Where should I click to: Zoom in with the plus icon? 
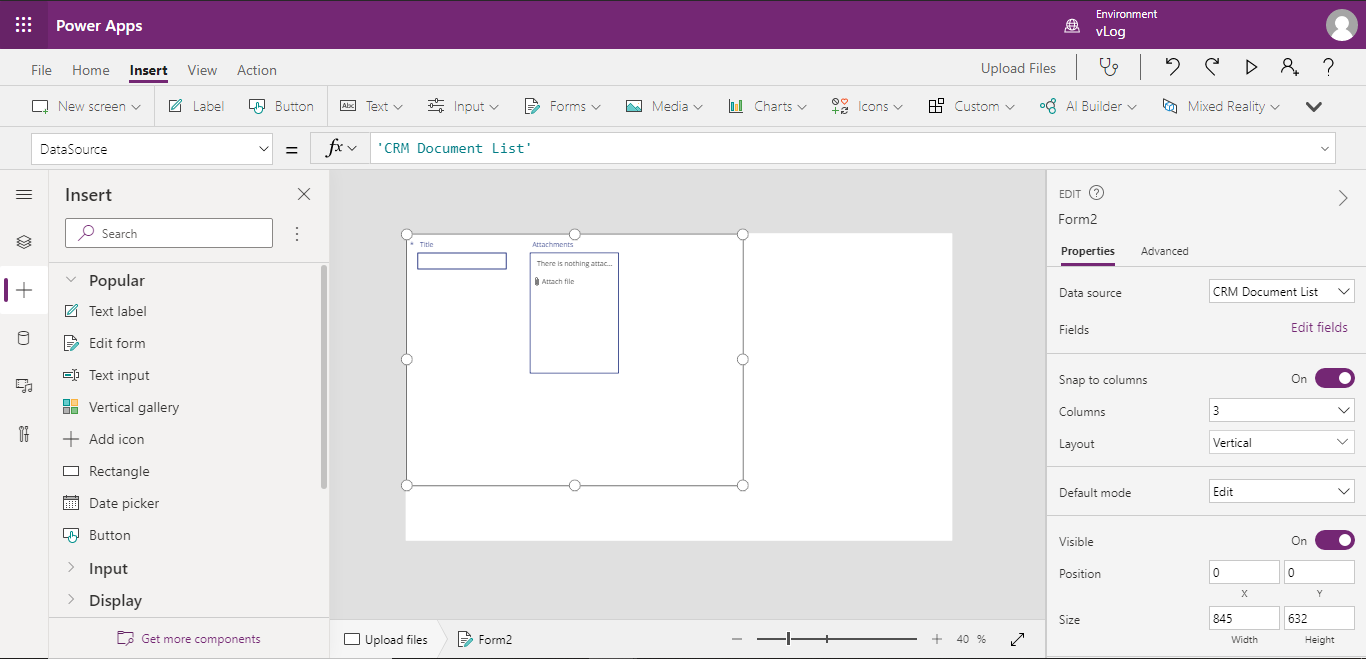point(937,639)
